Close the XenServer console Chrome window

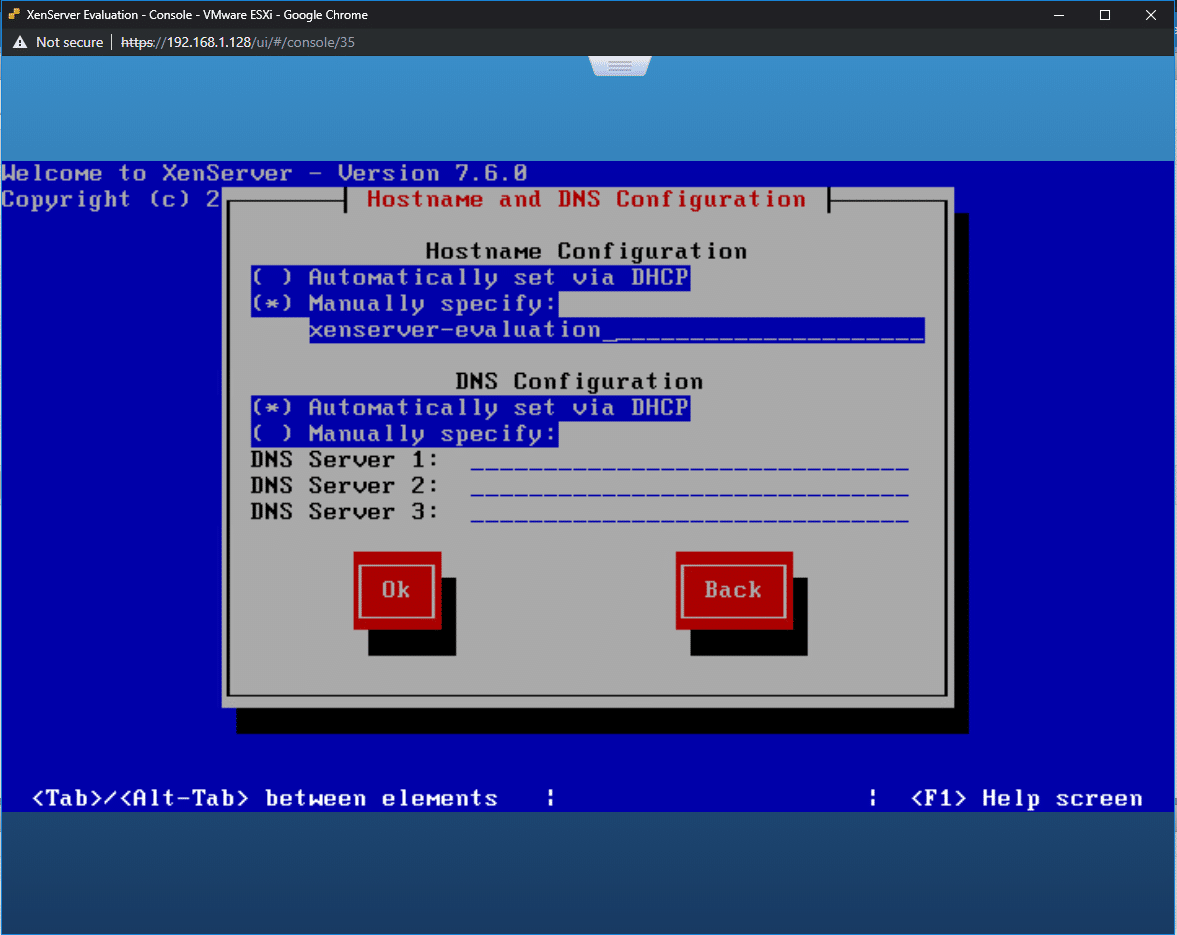1151,15
